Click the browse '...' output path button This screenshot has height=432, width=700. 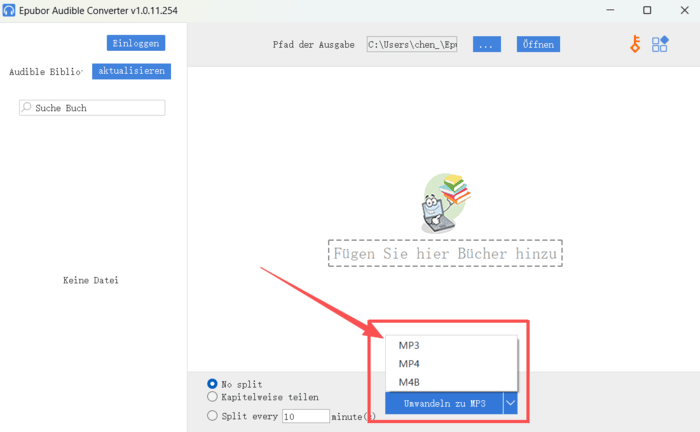pyautogui.click(x=487, y=44)
